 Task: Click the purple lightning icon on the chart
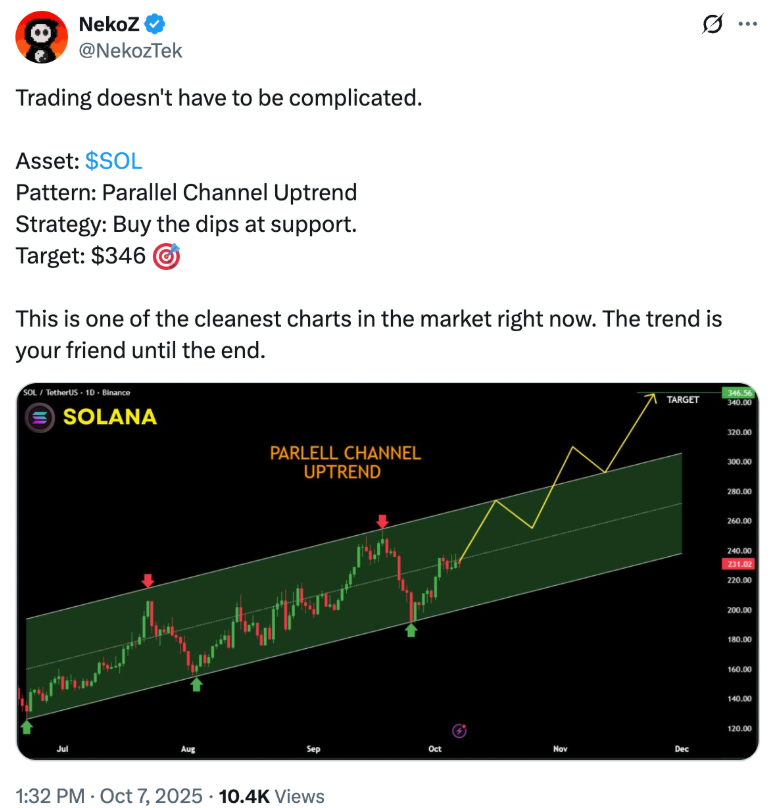460,732
